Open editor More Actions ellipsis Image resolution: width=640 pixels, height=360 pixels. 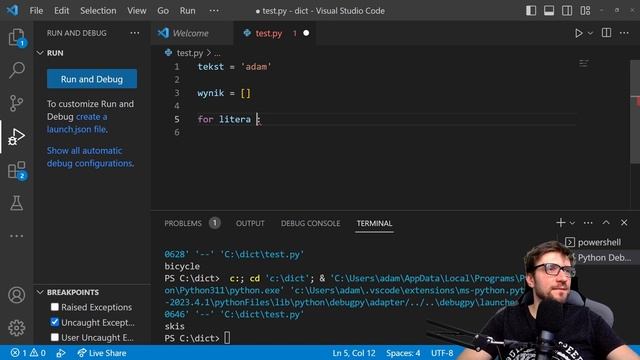tap(624, 33)
